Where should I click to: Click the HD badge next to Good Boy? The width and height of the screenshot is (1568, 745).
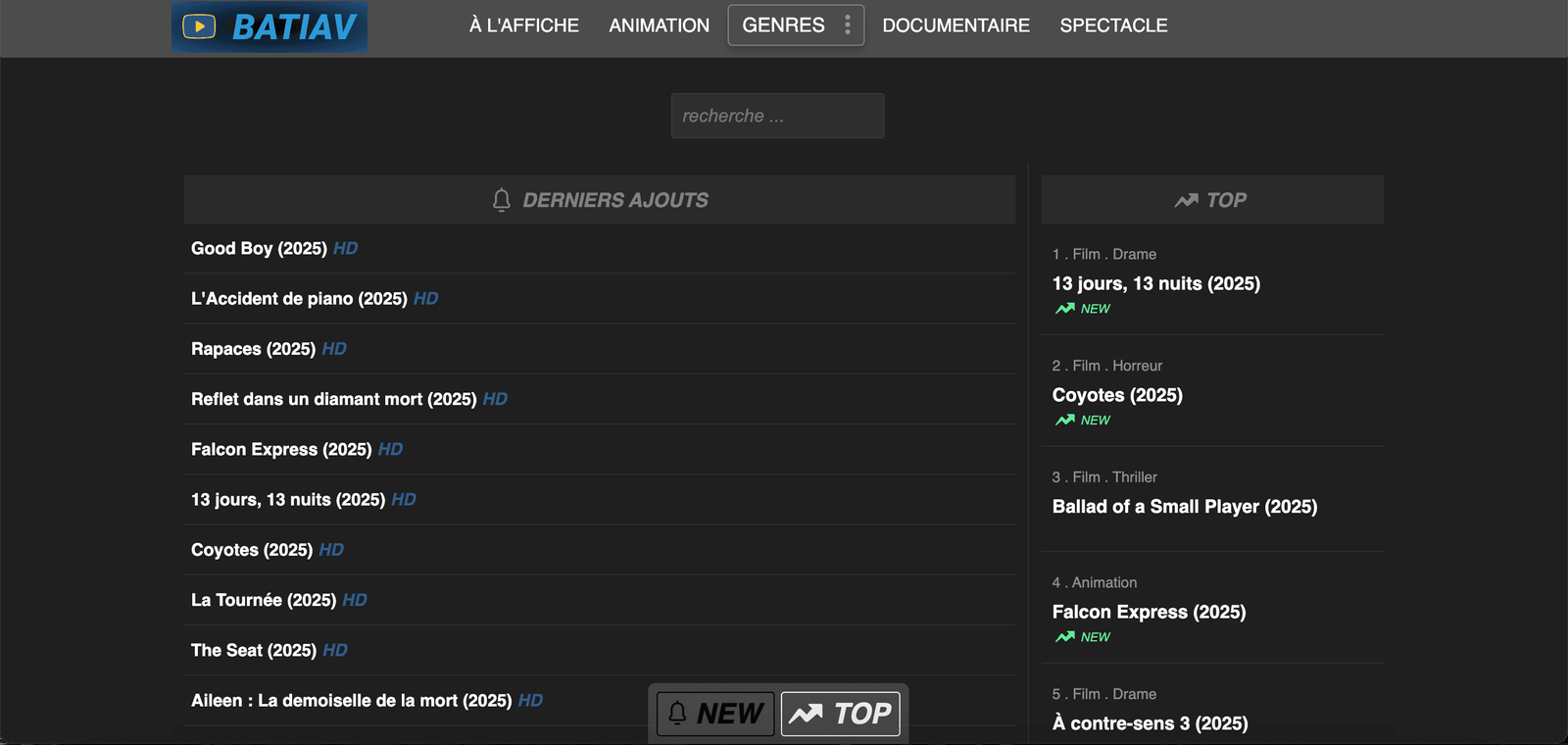point(345,249)
